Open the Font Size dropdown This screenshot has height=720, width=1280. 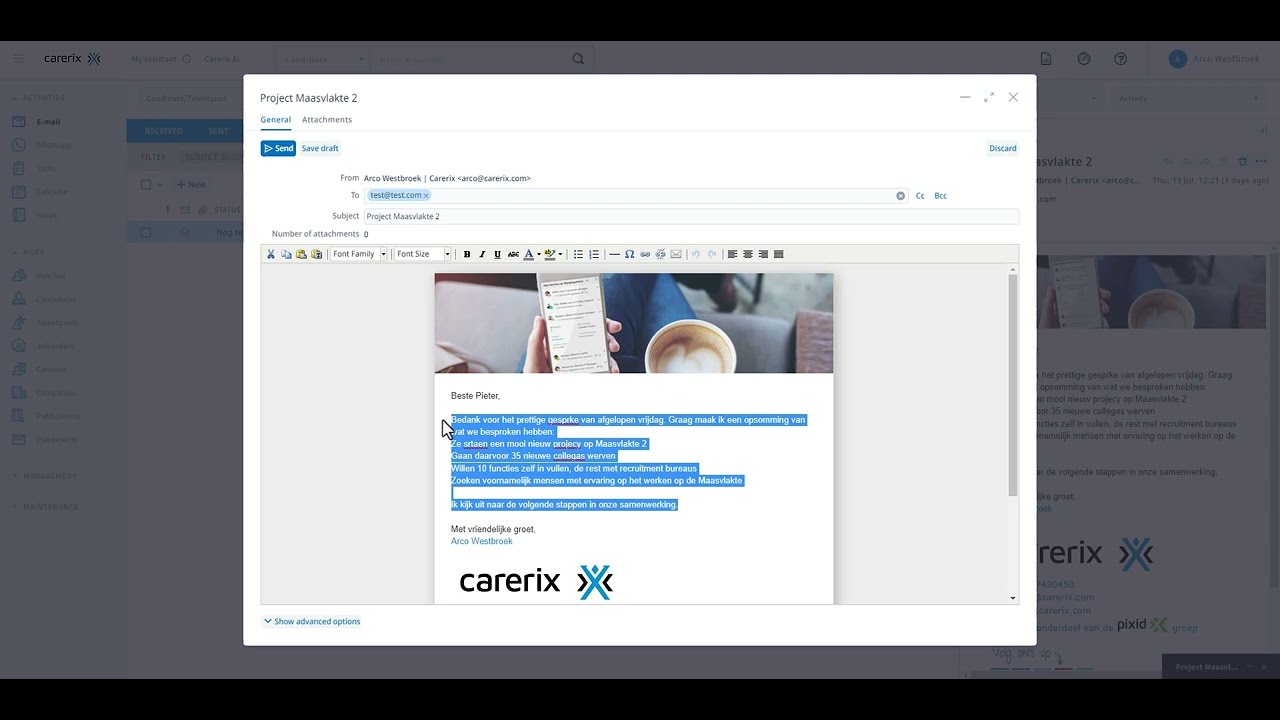[x=423, y=254]
